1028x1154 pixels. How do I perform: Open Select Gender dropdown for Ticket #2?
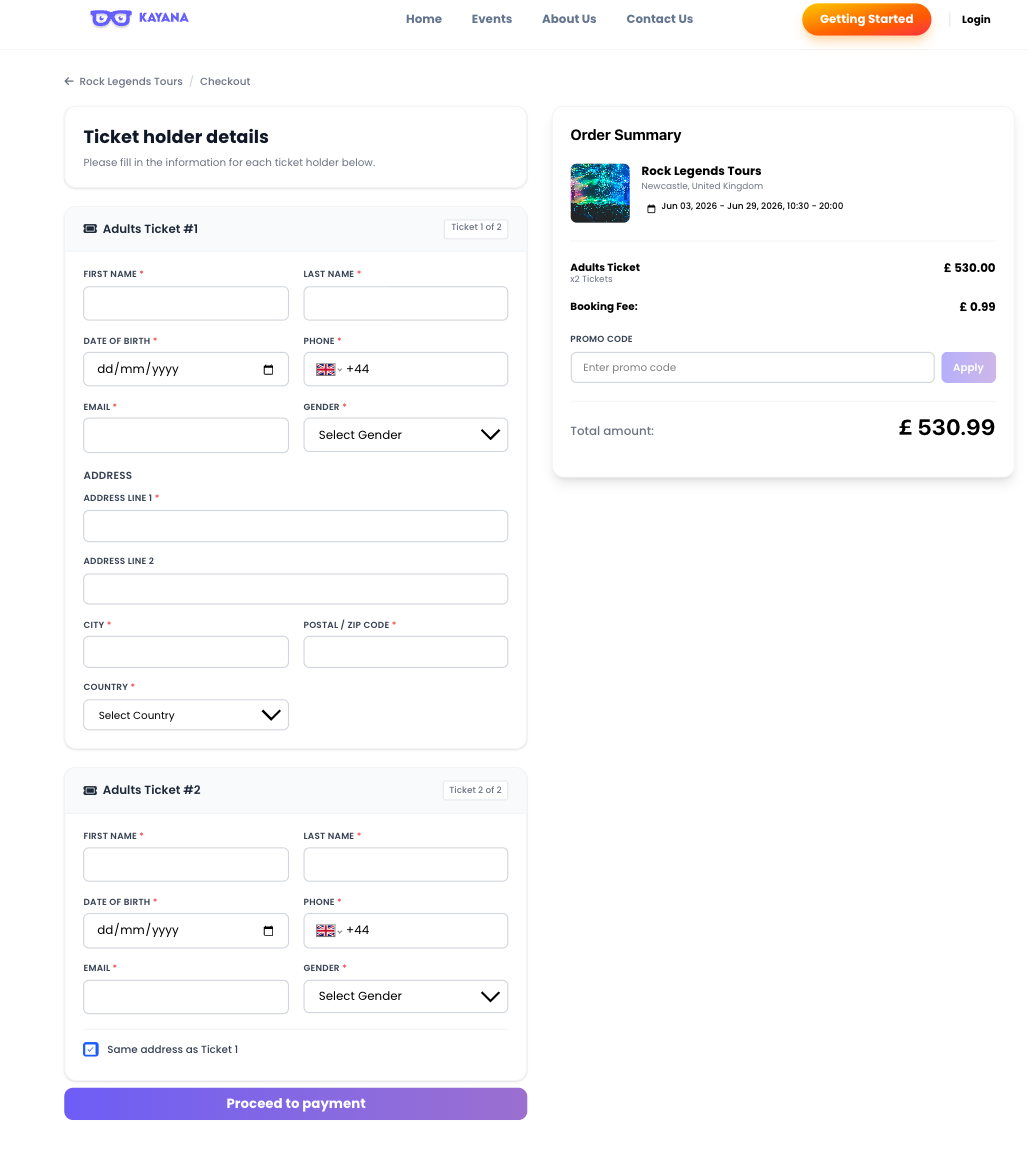pos(405,997)
